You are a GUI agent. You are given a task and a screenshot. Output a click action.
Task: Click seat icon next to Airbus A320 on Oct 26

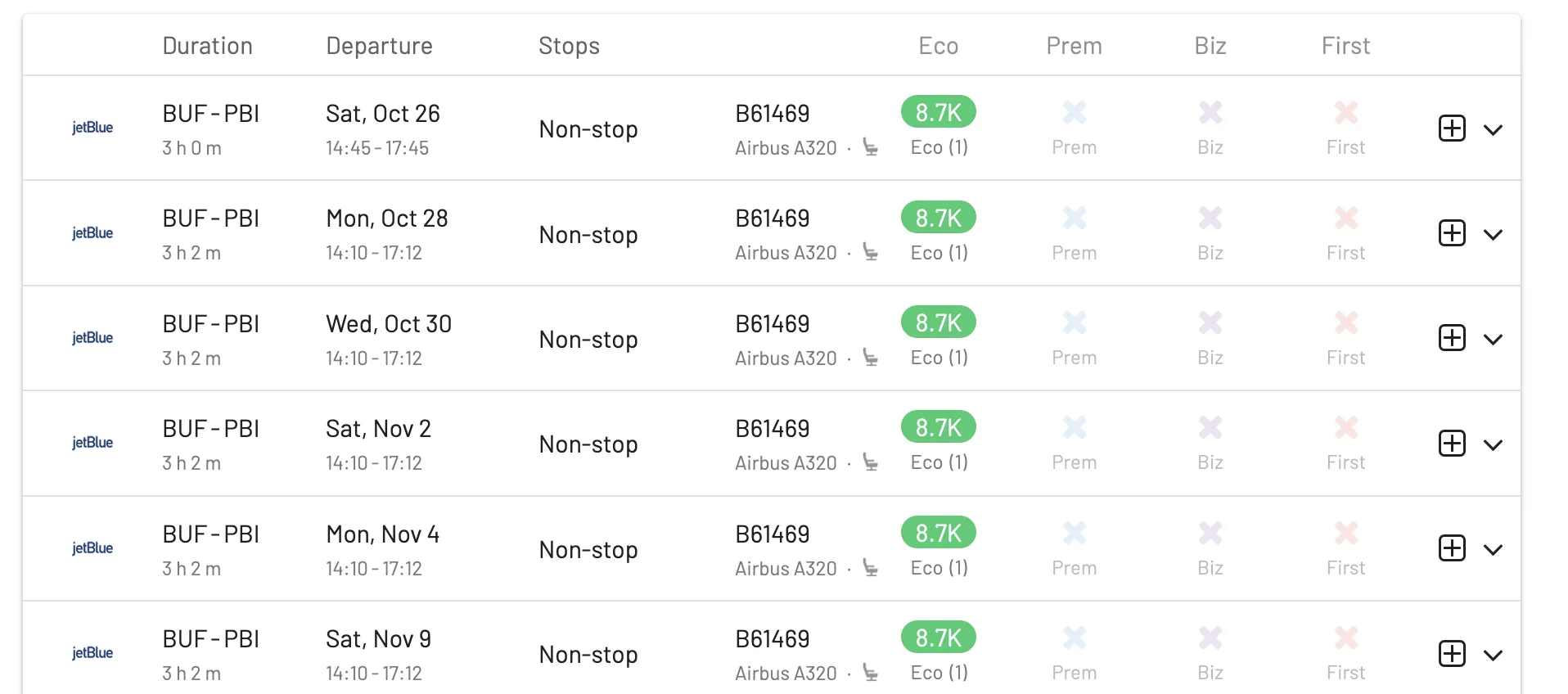tap(871, 147)
